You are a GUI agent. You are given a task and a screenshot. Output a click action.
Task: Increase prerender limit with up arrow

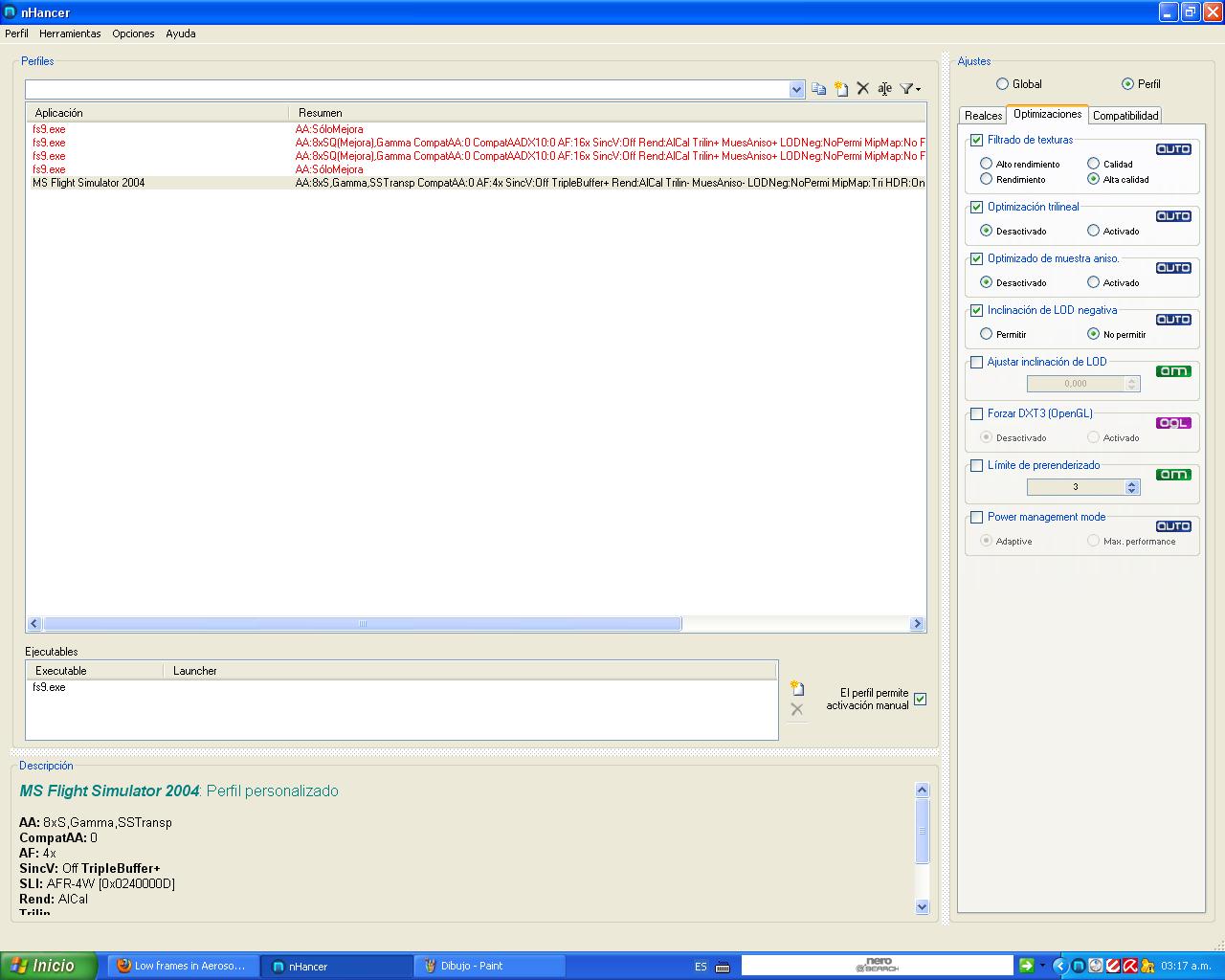(1132, 483)
